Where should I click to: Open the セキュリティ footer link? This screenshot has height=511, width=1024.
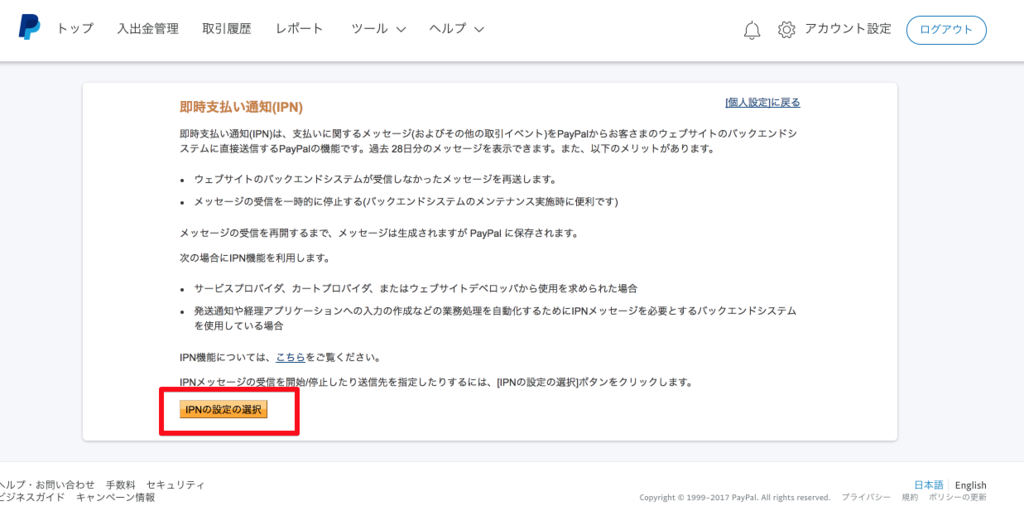coord(176,485)
